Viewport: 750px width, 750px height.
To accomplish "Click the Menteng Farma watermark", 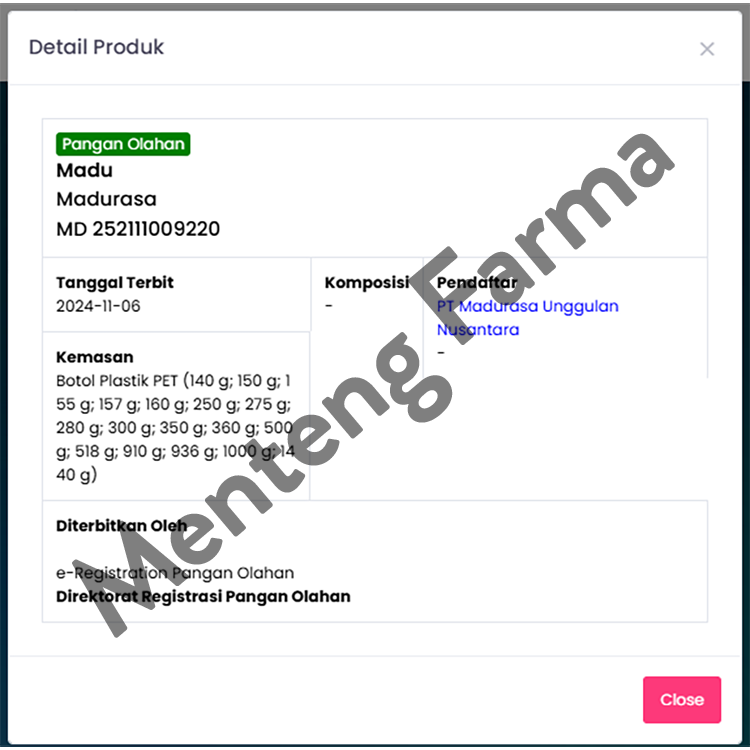I will coord(374,385).
